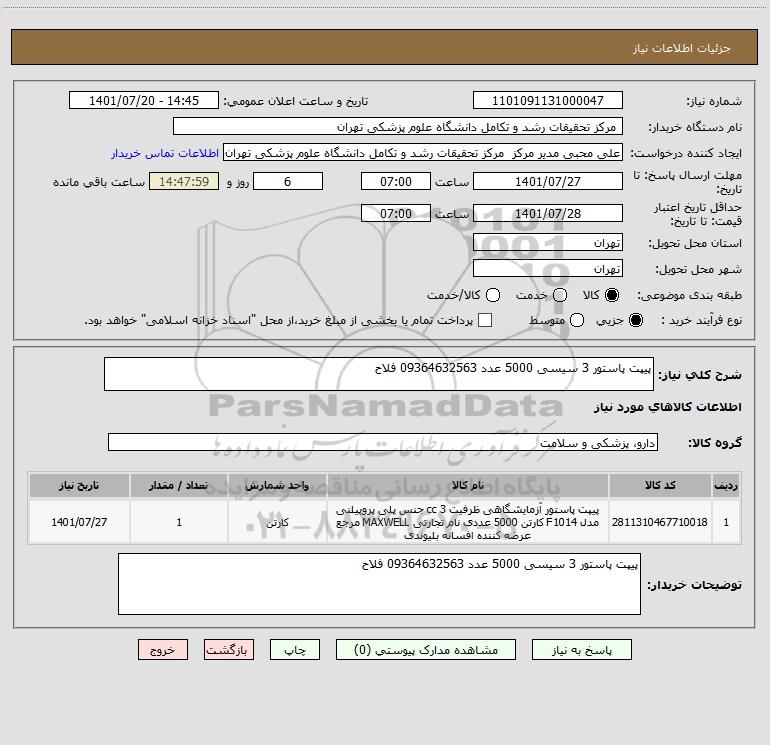The height and width of the screenshot is (745, 770).
Task: Click the remaining days field showing 6
Action: pos(288,181)
